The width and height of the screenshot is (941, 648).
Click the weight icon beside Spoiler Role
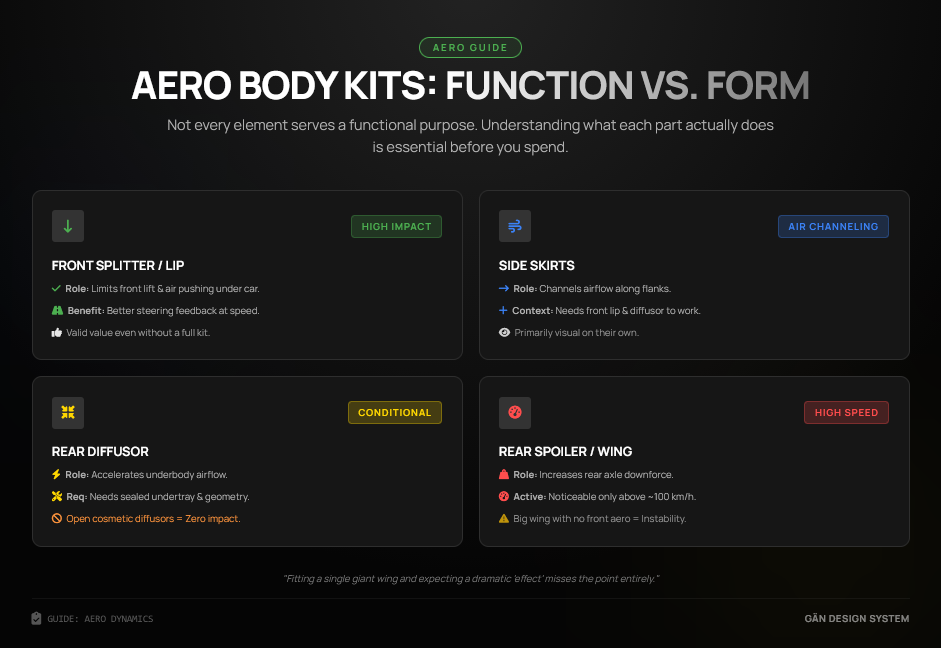point(504,475)
